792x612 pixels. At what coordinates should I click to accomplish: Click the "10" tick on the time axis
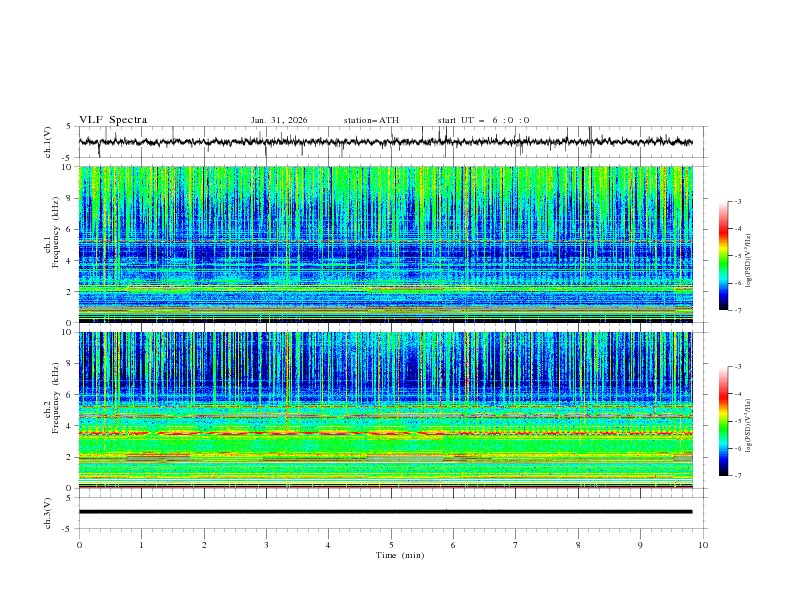(x=703, y=545)
